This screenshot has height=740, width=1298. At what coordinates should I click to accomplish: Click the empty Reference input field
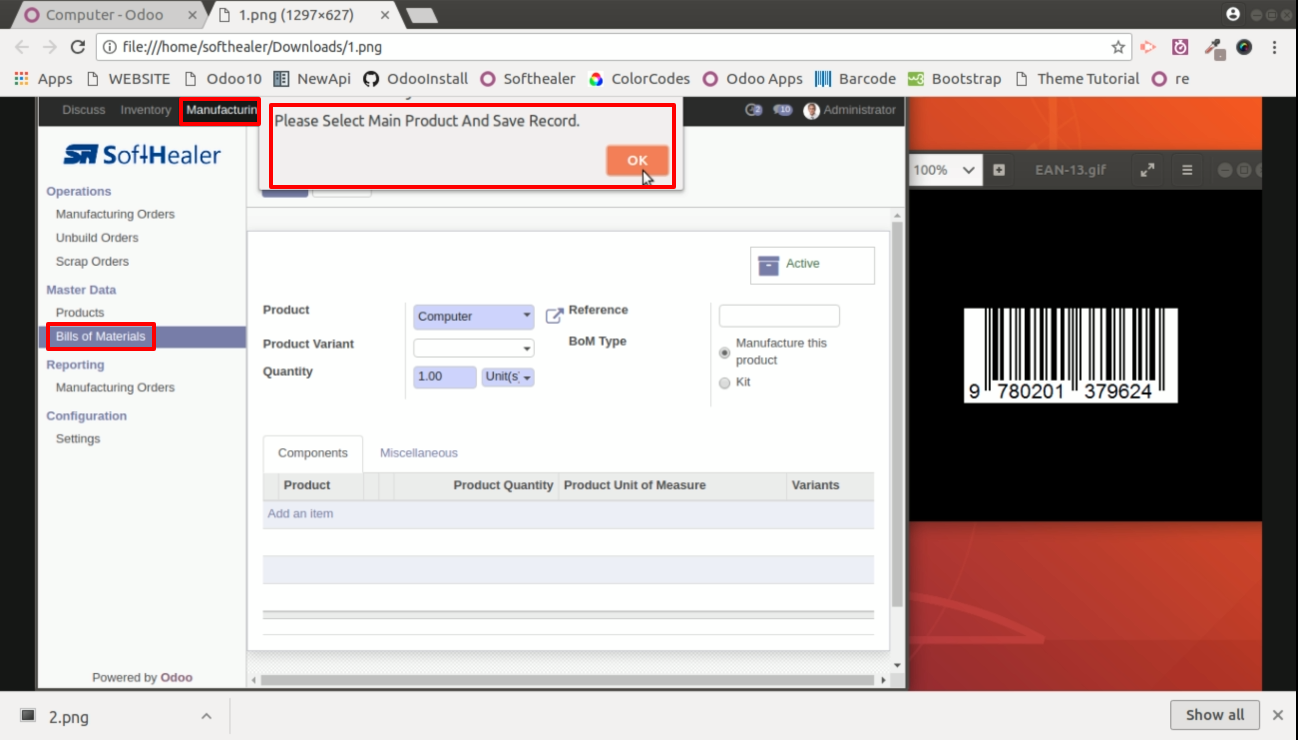pyautogui.click(x=780, y=316)
